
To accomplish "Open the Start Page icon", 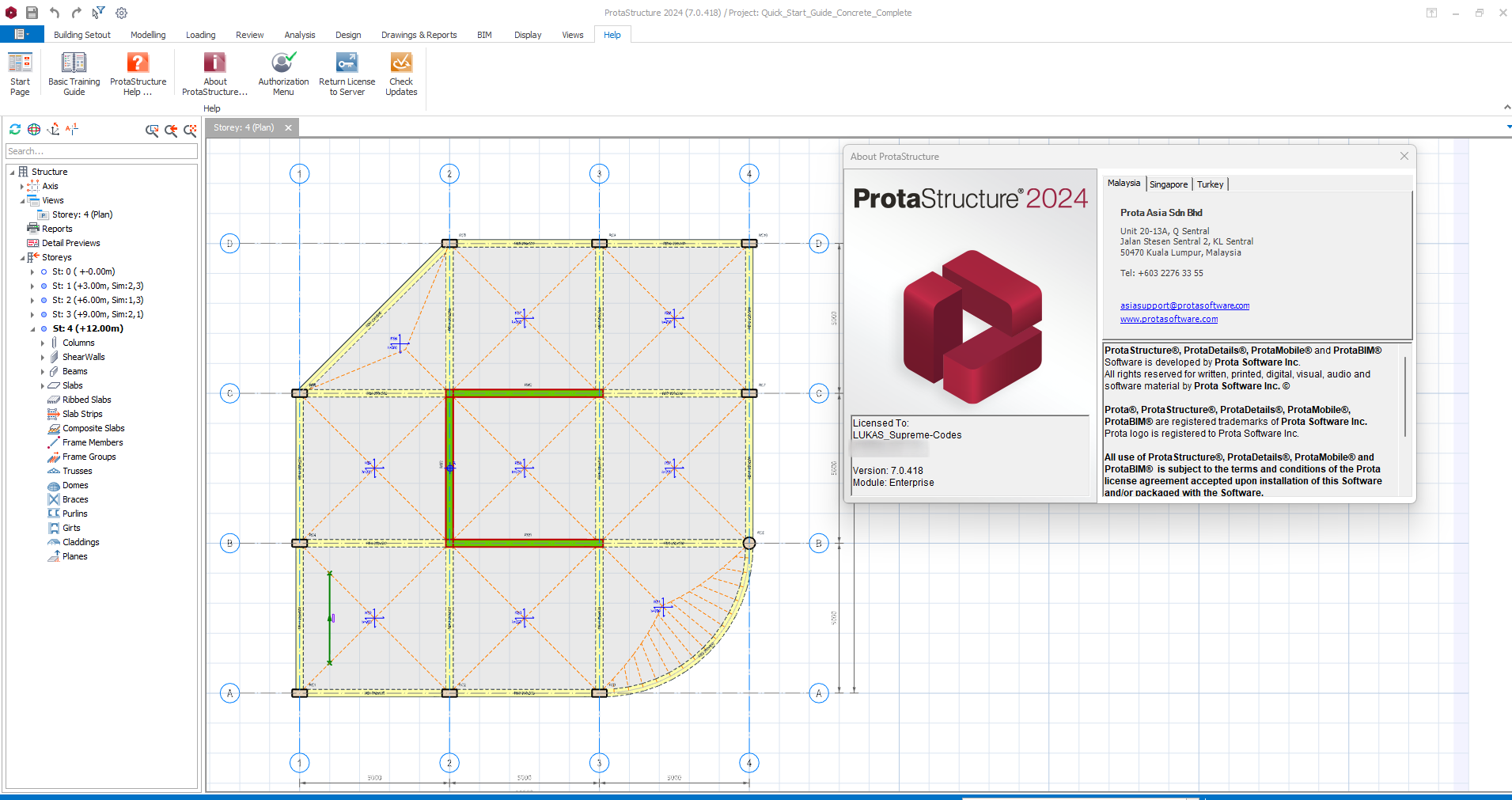I will [x=20, y=74].
